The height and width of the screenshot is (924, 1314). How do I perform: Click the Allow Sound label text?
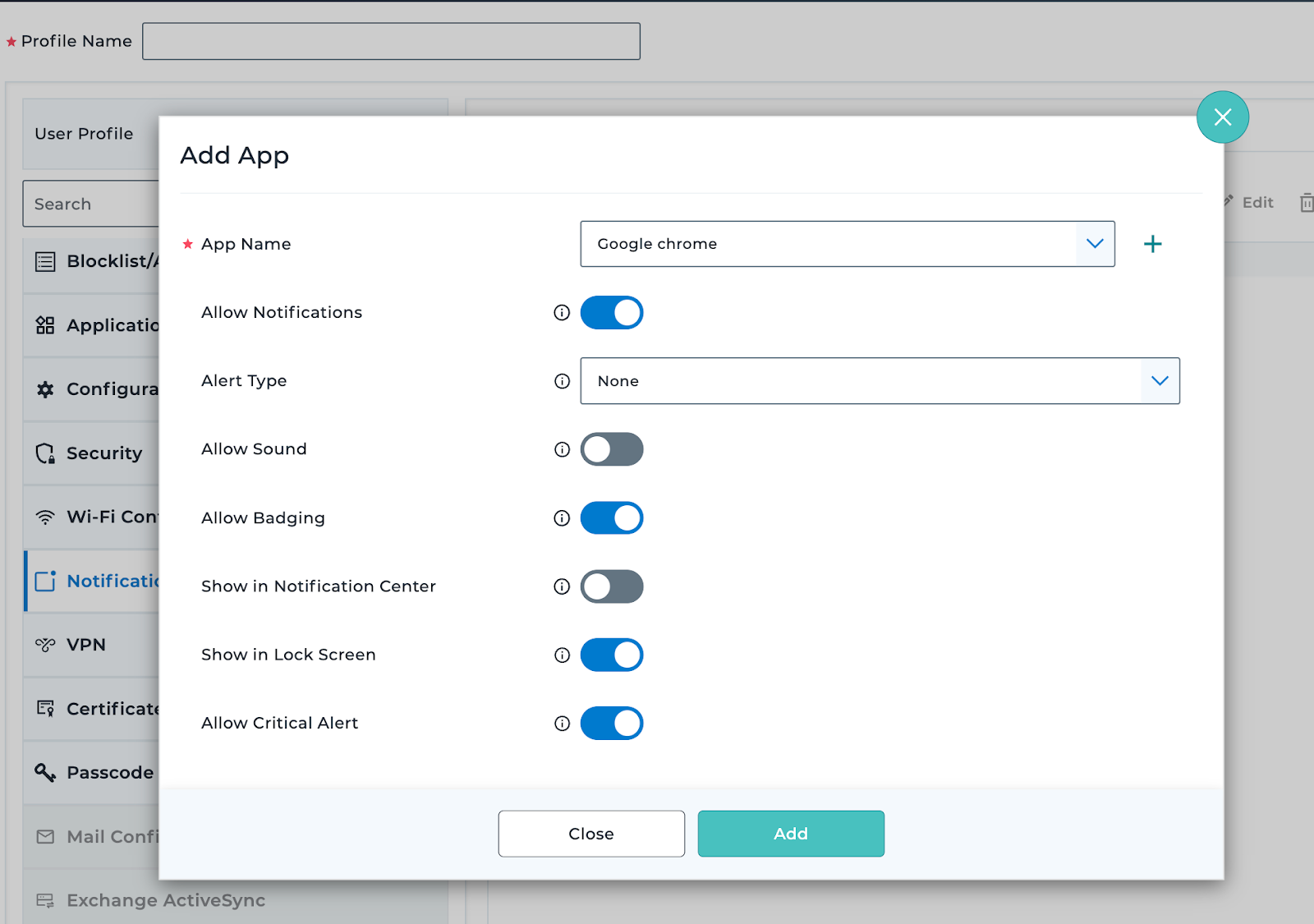click(254, 449)
